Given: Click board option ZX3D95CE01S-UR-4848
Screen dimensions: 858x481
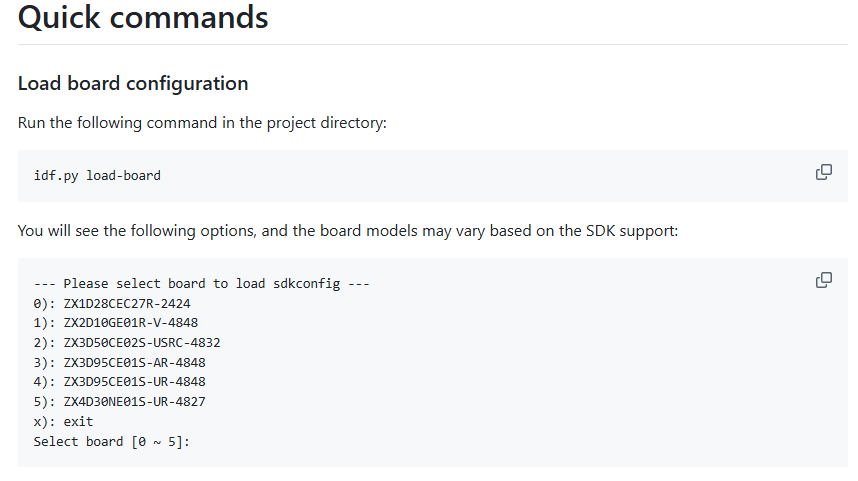Looking at the screenshot, I should point(134,382).
